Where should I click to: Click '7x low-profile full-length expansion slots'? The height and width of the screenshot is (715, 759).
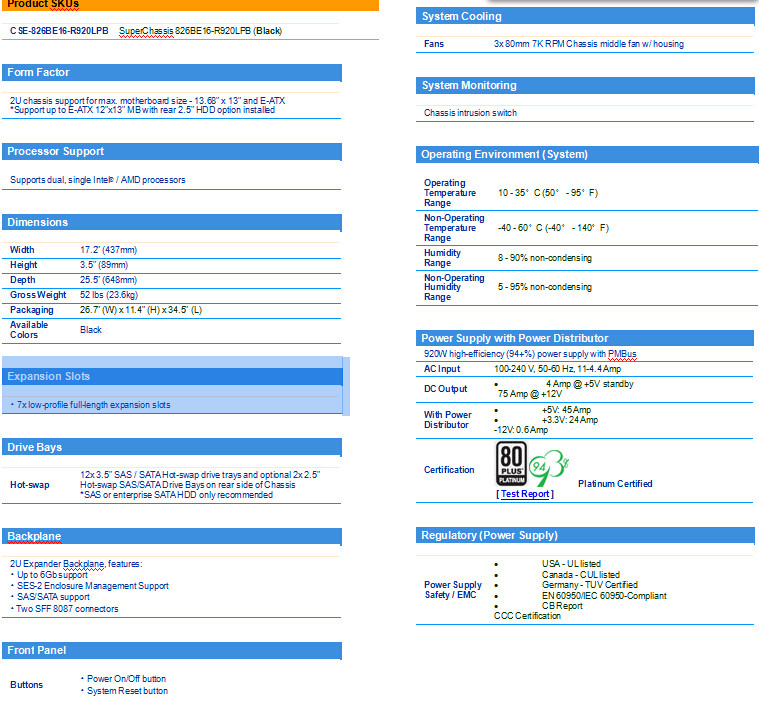click(93, 405)
